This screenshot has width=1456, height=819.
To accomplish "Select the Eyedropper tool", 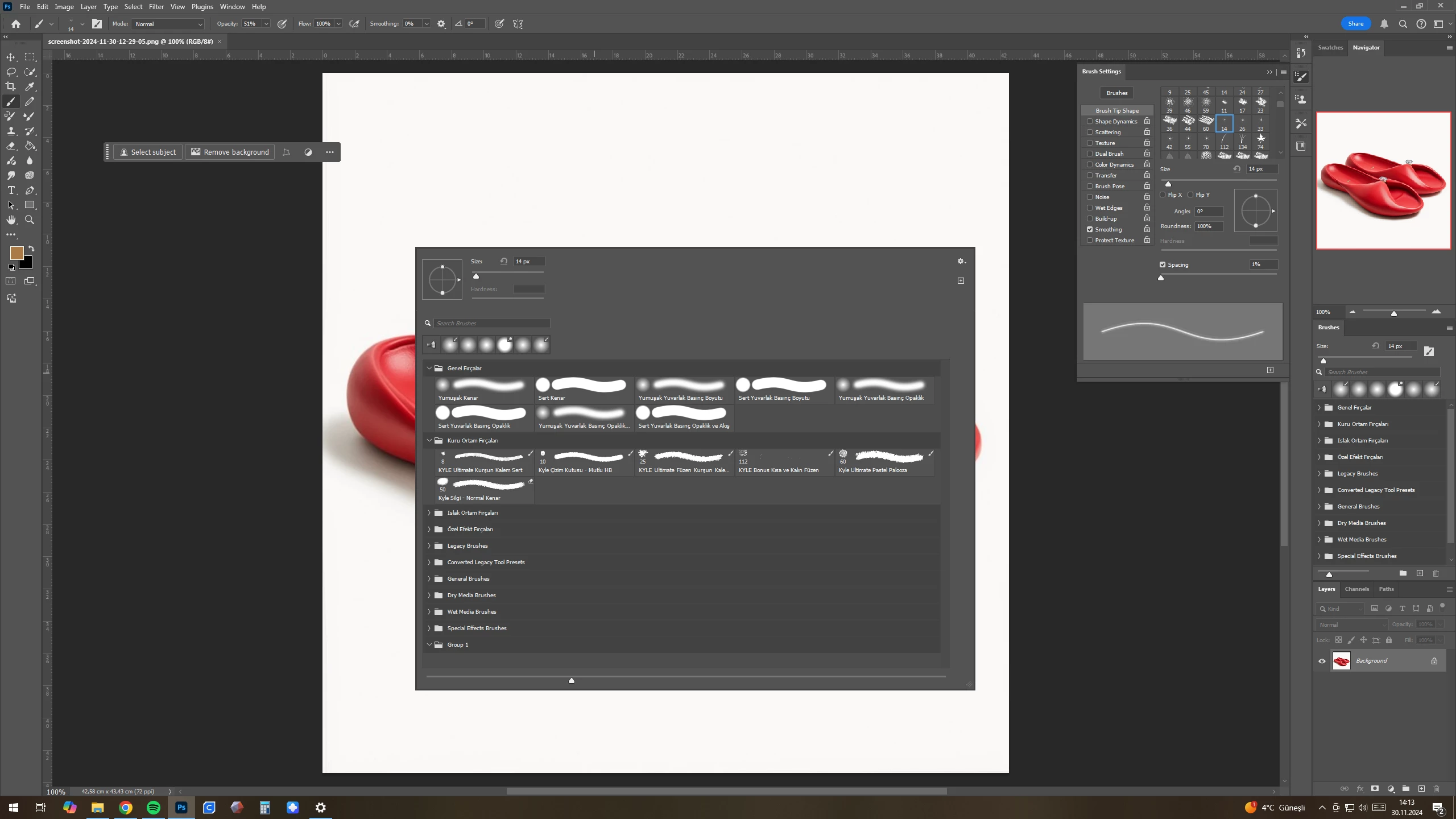I will click(30, 86).
